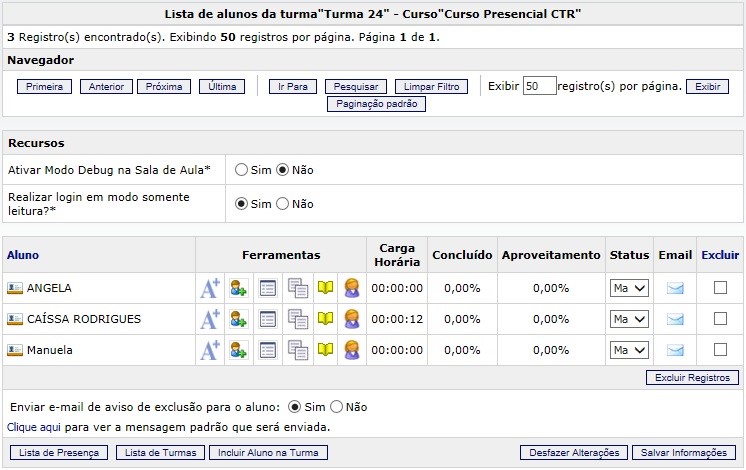Check the Excluir checkbox for ANGELA
The image size is (746, 470).
click(720, 288)
